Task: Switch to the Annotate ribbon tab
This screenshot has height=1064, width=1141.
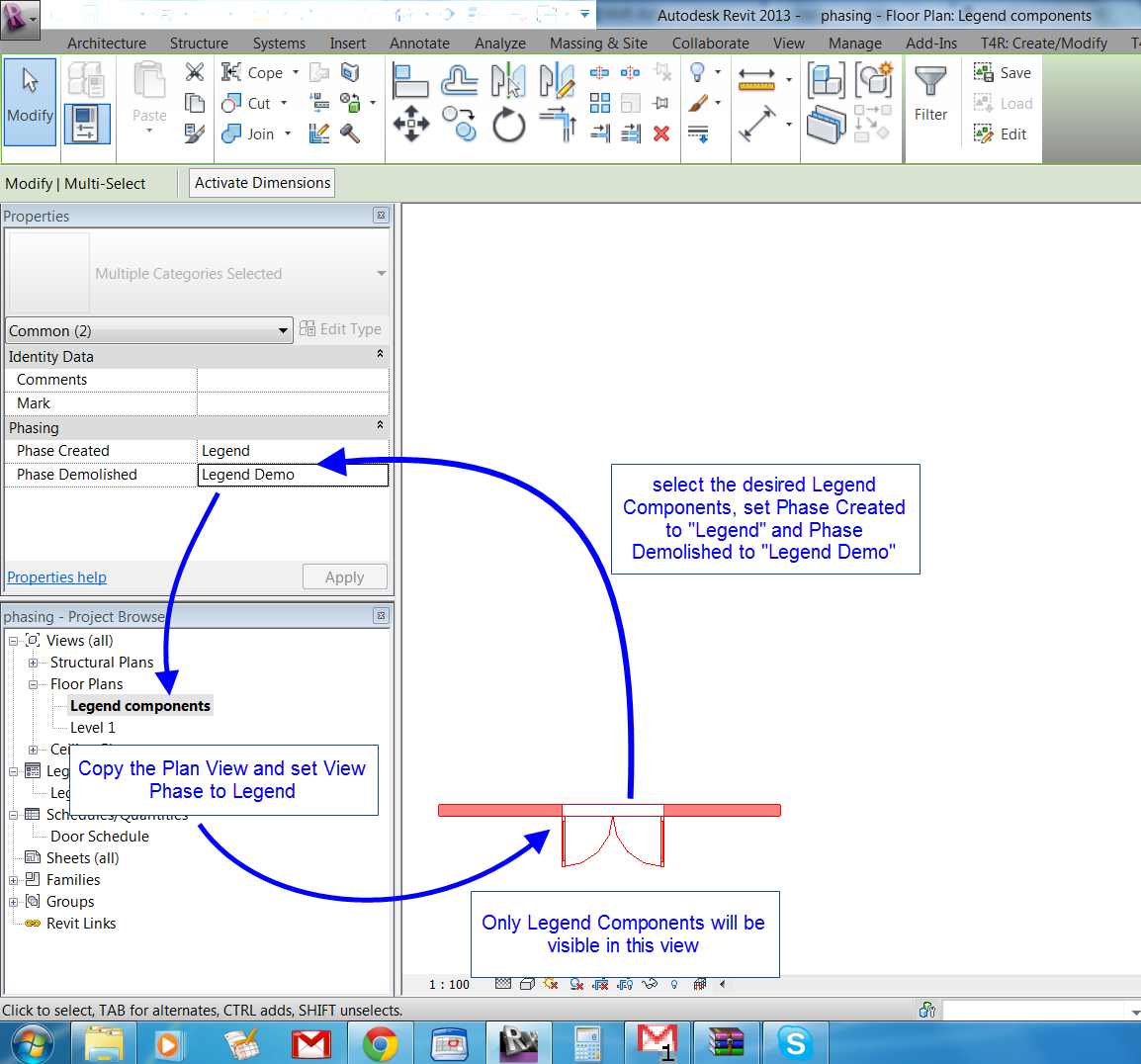Action: pyautogui.click(x=419, y=43)
